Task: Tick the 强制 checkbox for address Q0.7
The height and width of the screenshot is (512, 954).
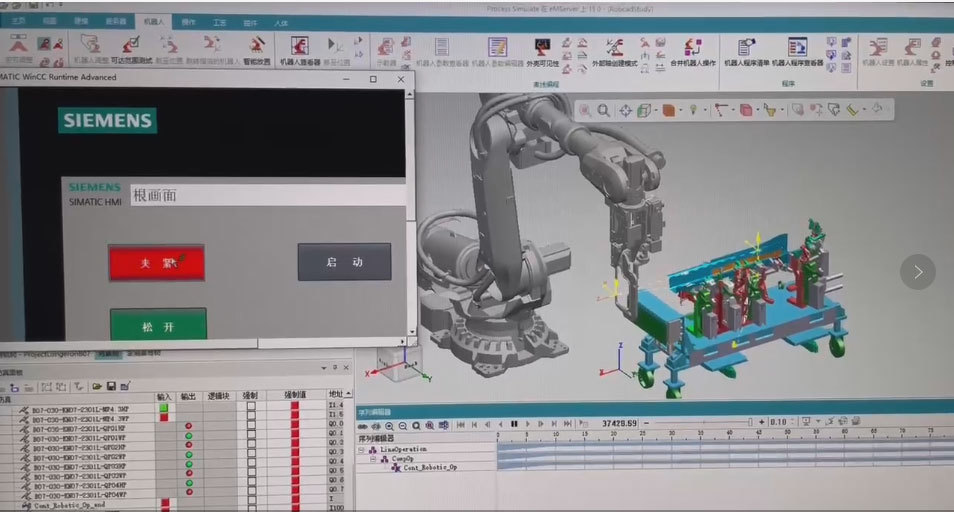Action: 251,491
